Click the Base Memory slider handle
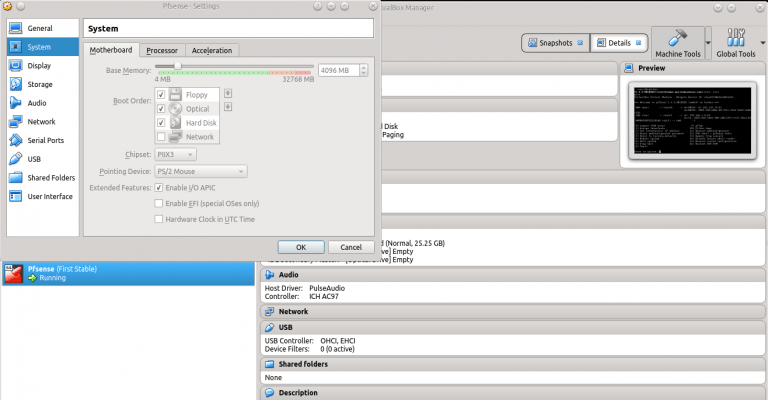768x400 pixels. point(178,66)
